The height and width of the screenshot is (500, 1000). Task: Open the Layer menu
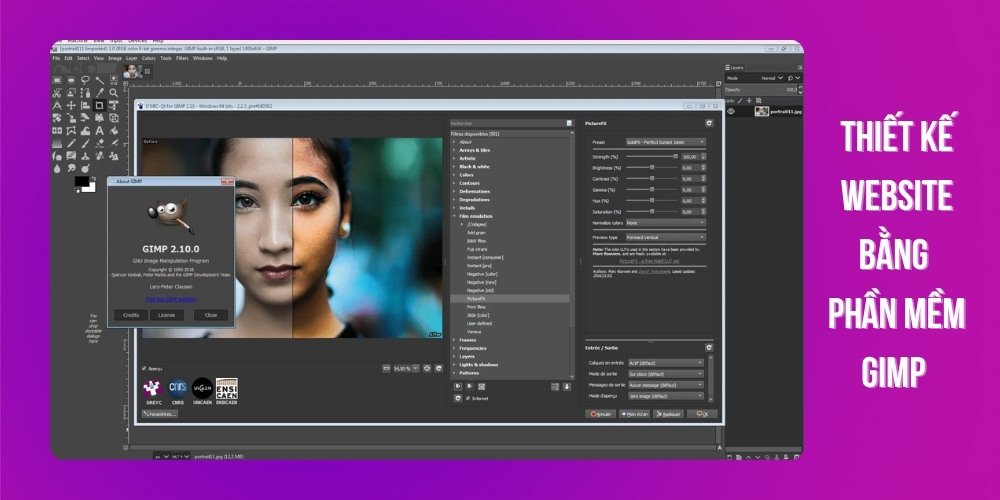tap(131, 58)
